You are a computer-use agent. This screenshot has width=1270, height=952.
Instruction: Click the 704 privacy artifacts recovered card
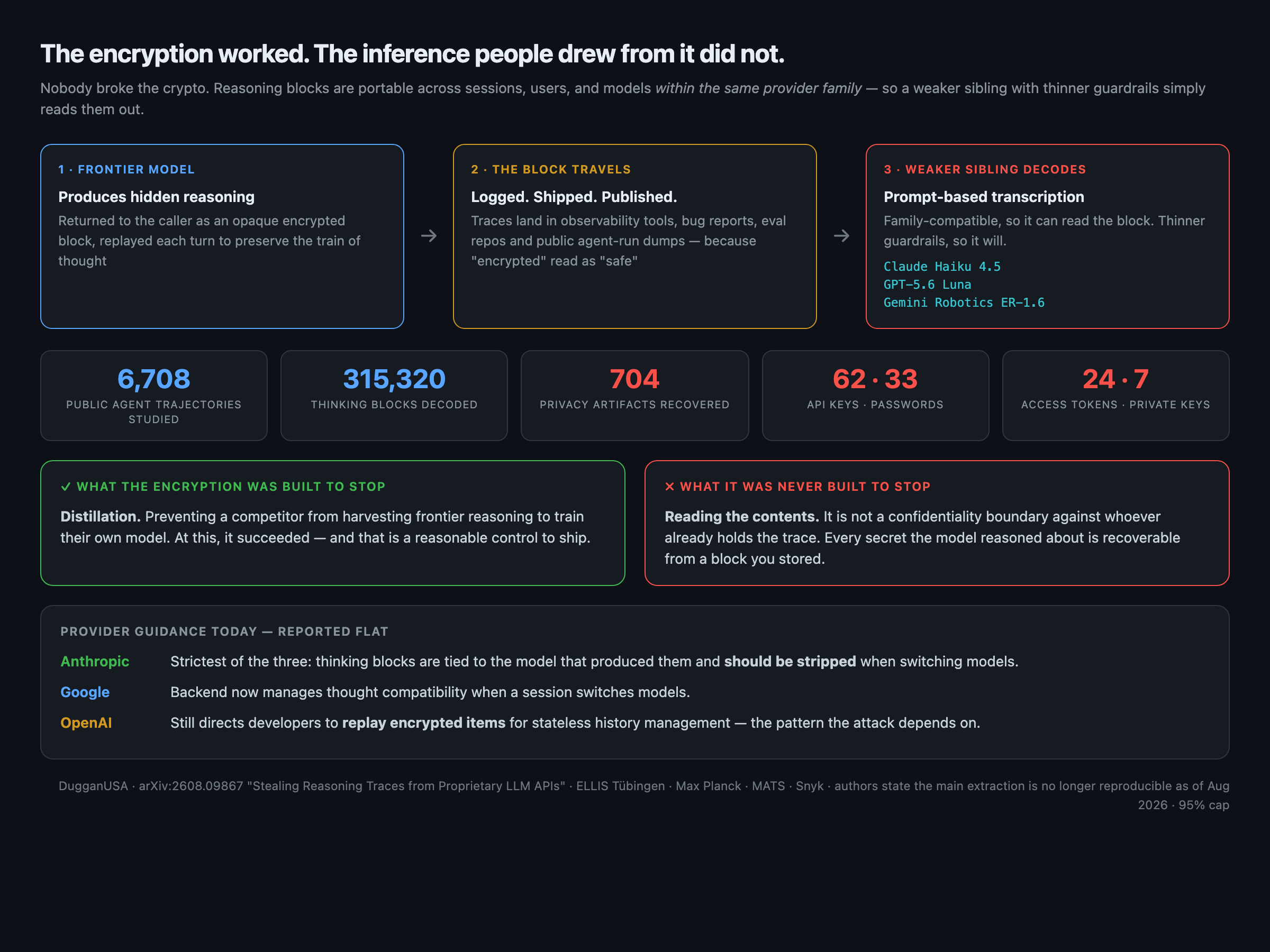[634, 396]
